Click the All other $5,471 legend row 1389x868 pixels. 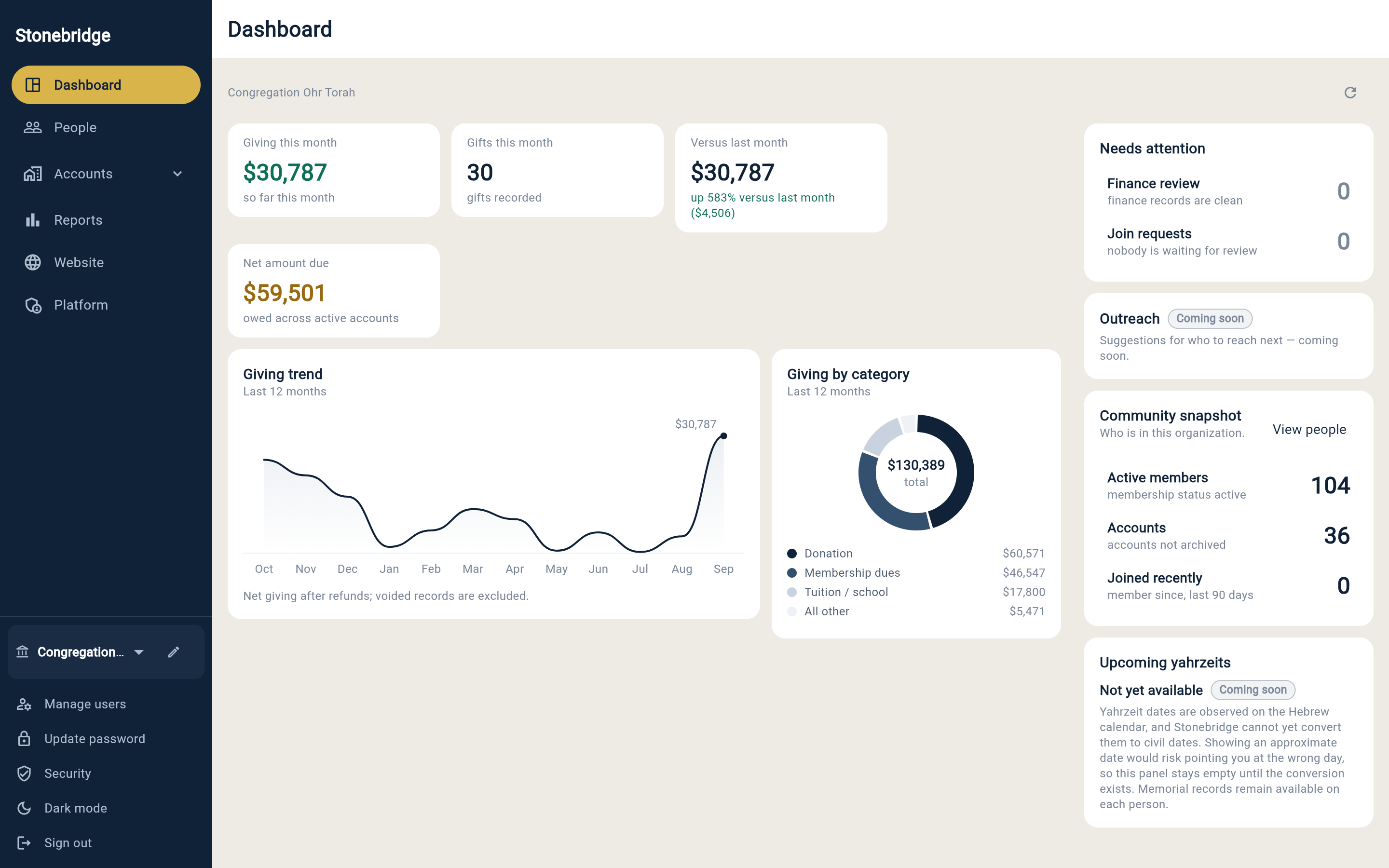916,611
